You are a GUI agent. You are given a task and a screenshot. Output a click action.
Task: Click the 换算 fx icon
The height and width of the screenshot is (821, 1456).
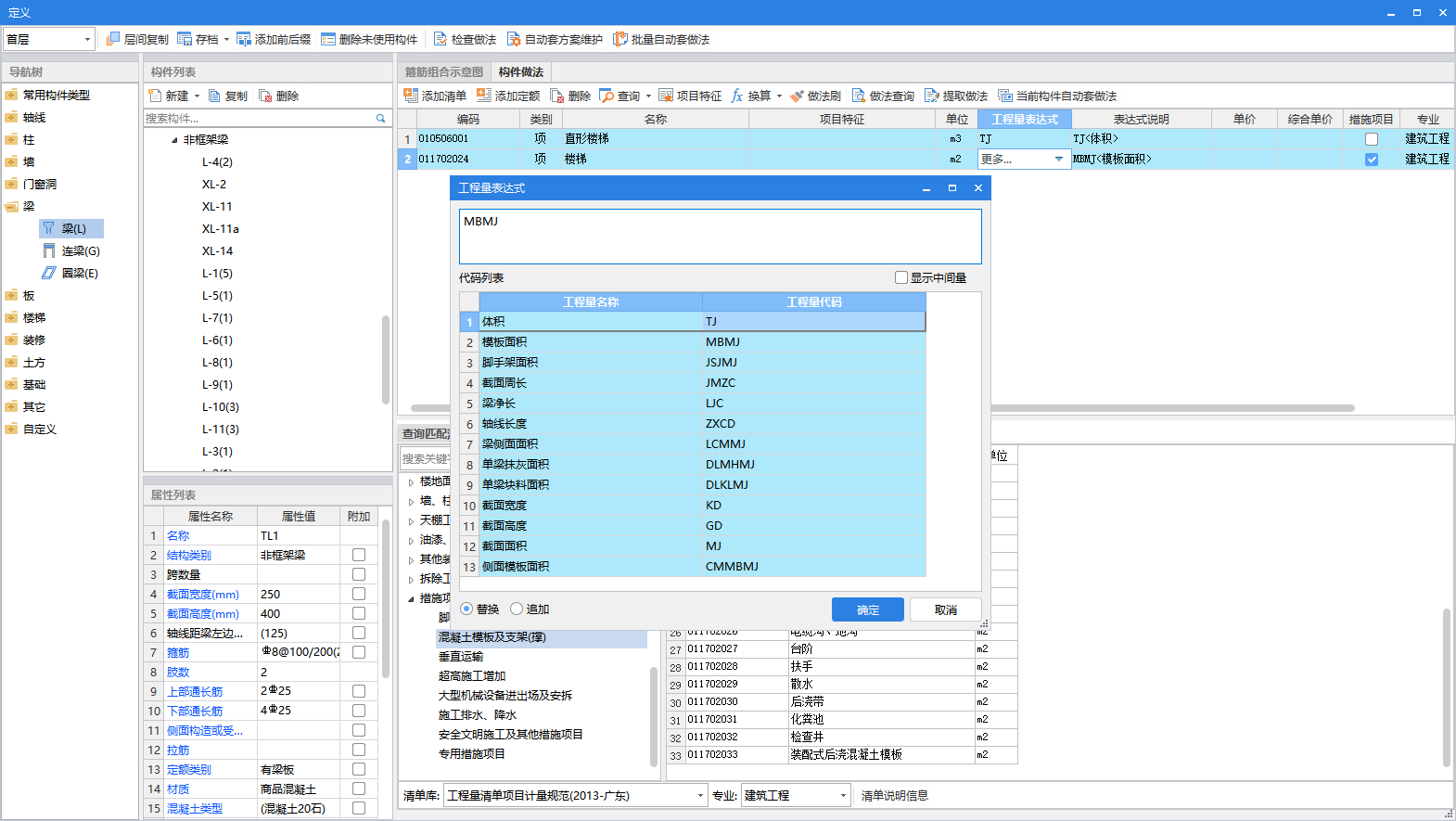[737, 96]
